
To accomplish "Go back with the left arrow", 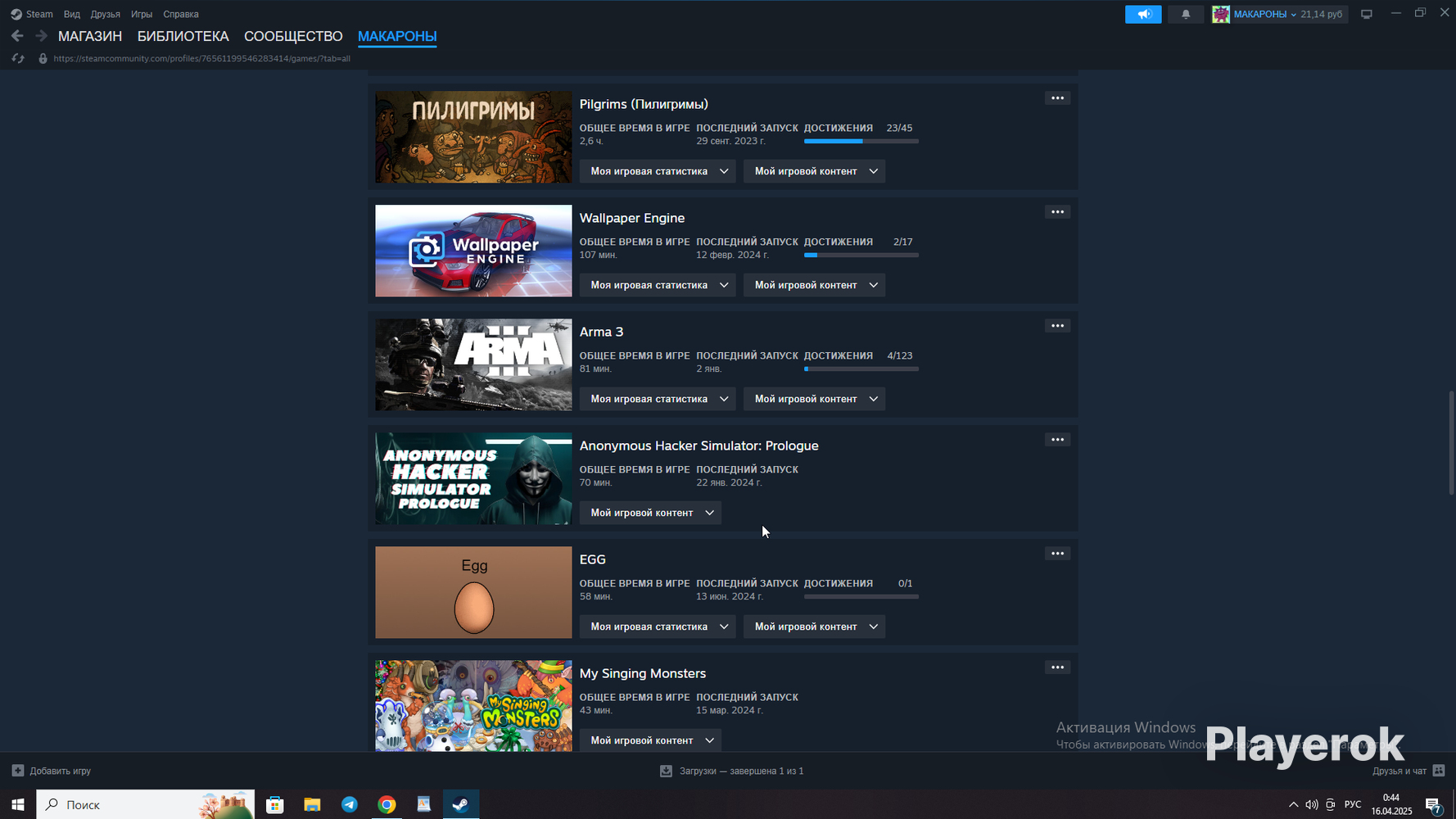I will click(x=17, y=36).
